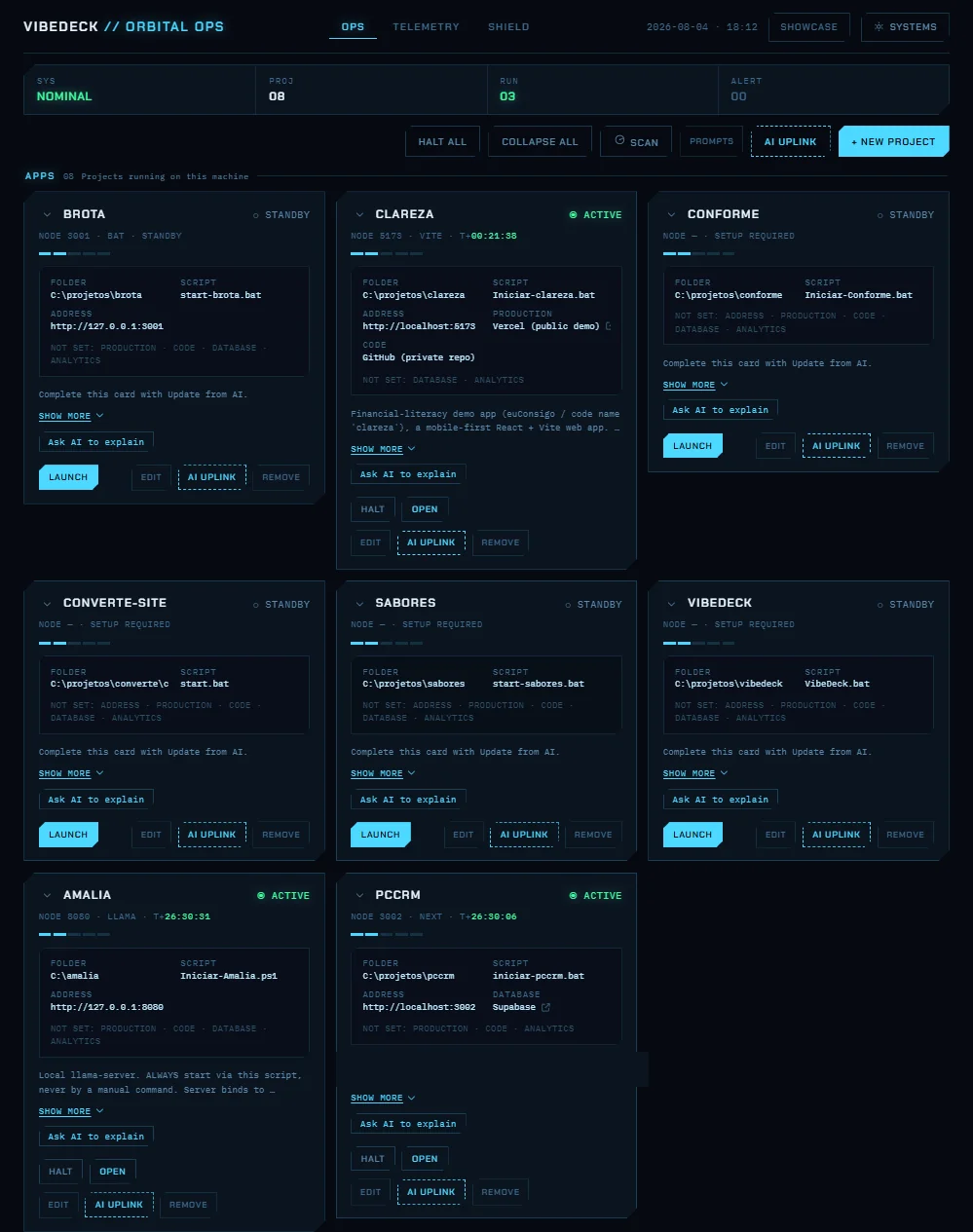The width and height of the screenshot is (973, 1232).
Task: Collapse the CONVERTE-SITE card chevron
Action: 47,604
